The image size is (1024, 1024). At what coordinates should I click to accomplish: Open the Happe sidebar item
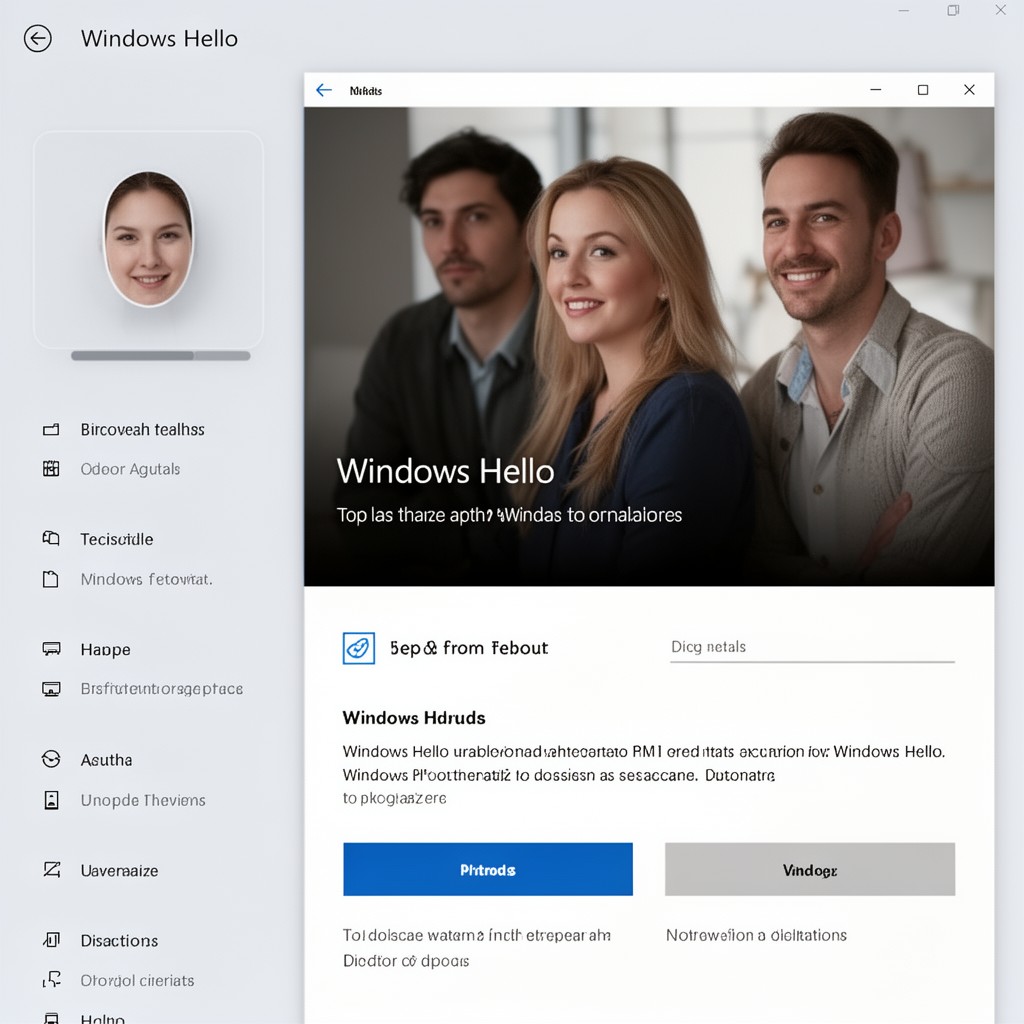pyautogui.click(x=105, y=649)
